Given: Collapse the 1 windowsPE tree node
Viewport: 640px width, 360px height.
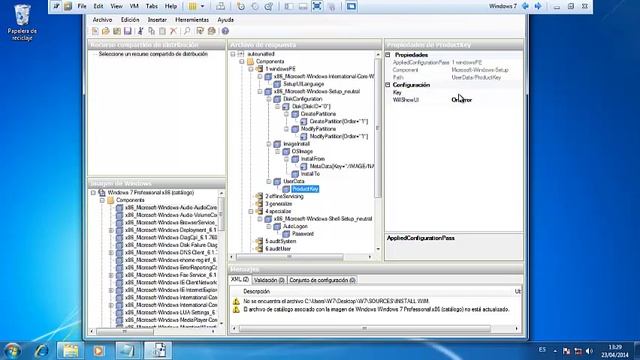Looking at the screenshot, I should coord(251,69).
